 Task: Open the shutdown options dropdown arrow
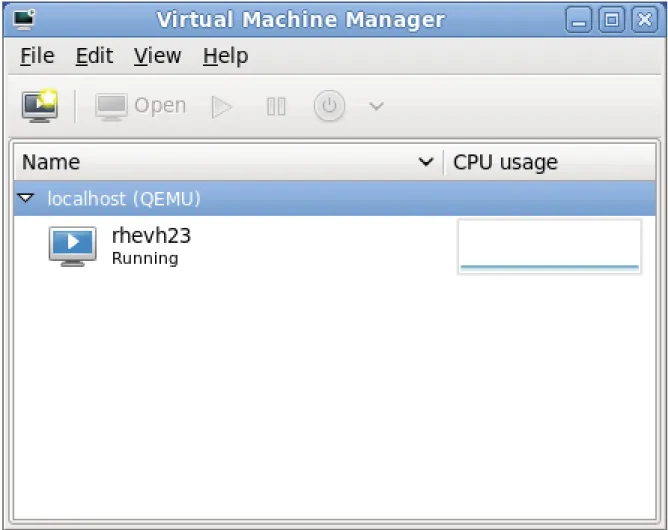tap(376, 106)
